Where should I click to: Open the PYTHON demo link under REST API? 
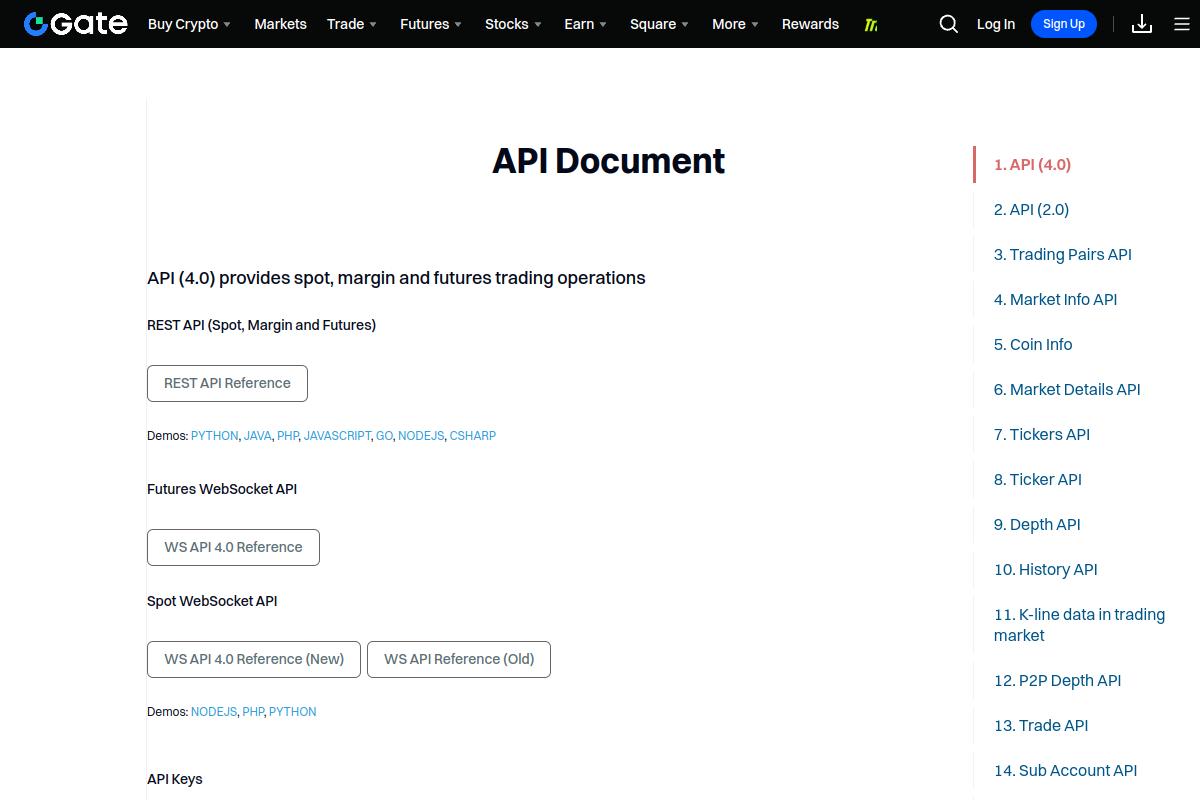coord(215,436)
